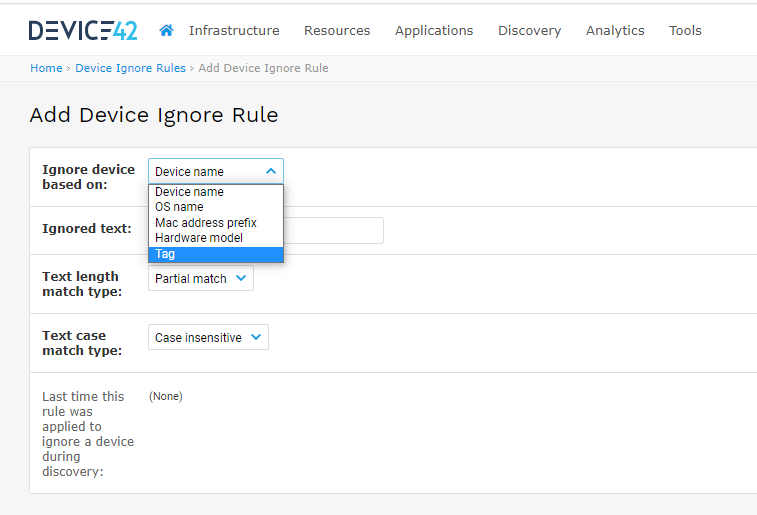757x515 pixels.
Task: Click the Text case match type label
Action: (82, 343)
